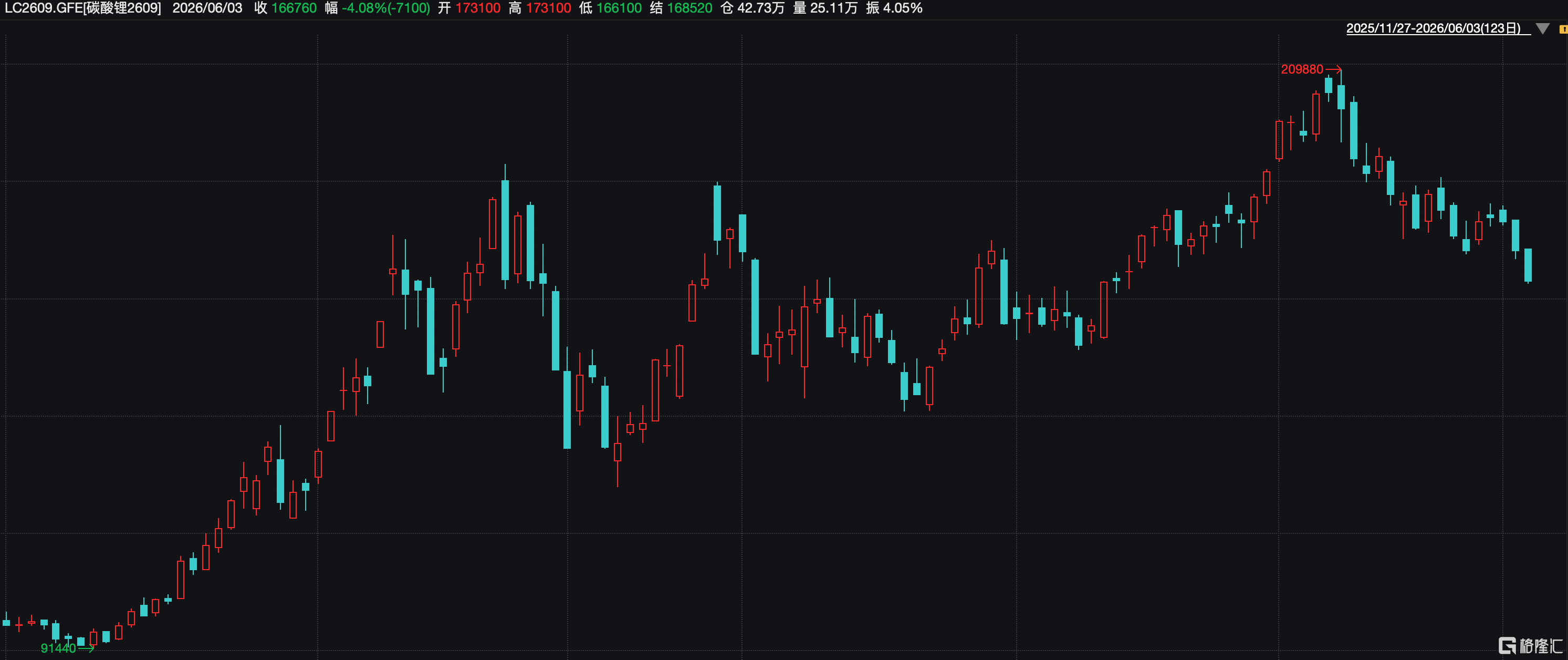Select the candlestick marked by the 209880 arrow
The image size is (1568, 660).
1341,105
